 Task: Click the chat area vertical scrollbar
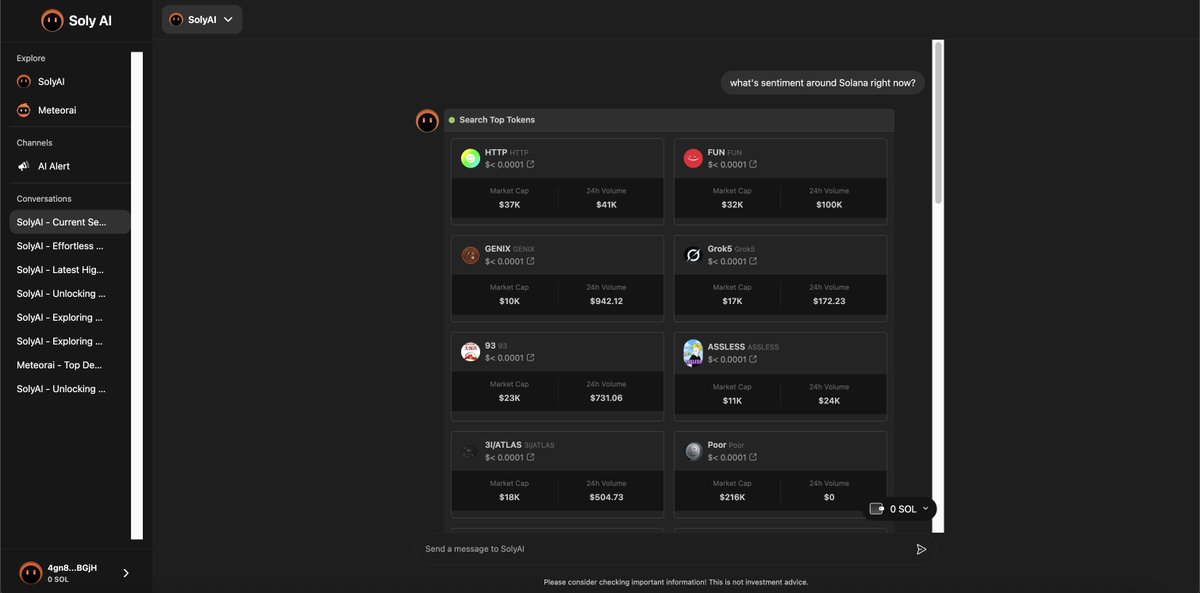tap(938, 123)
